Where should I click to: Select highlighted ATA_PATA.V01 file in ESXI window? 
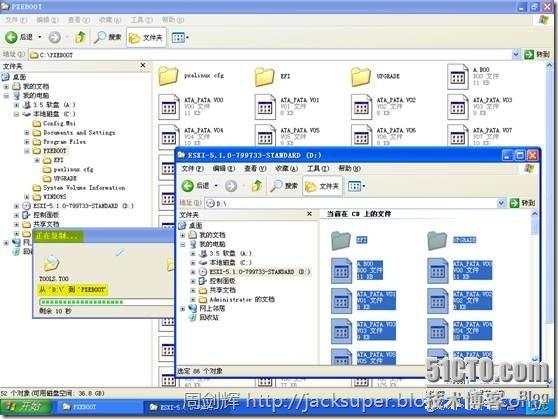coord(363,300)
